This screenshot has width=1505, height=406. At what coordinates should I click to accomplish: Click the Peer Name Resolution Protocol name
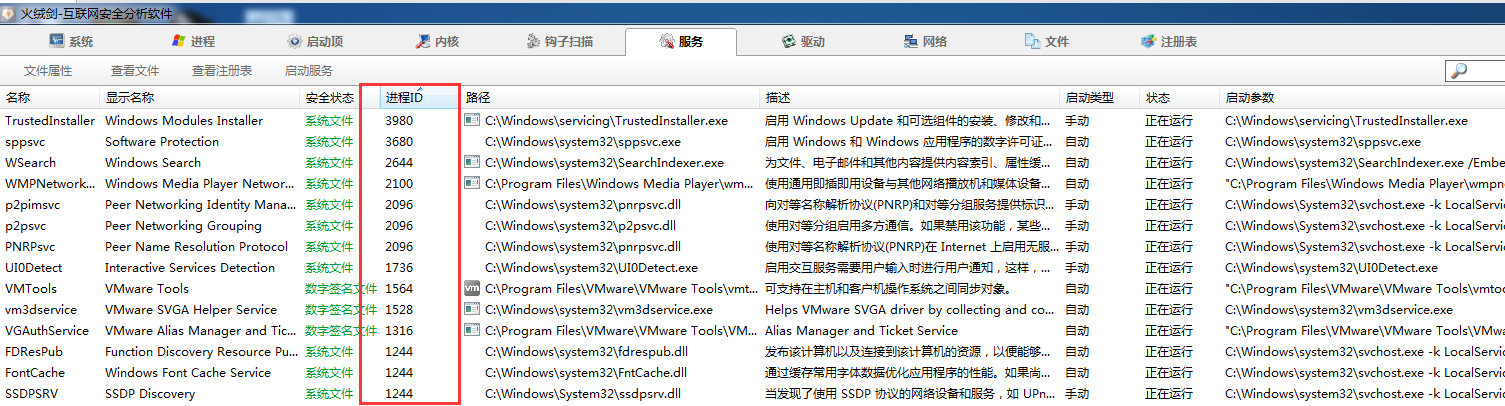197,246
